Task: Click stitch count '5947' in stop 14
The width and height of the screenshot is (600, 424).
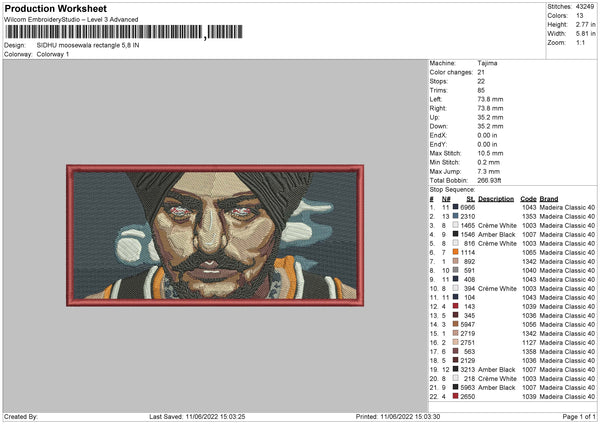Action: [x=468, y=325]
